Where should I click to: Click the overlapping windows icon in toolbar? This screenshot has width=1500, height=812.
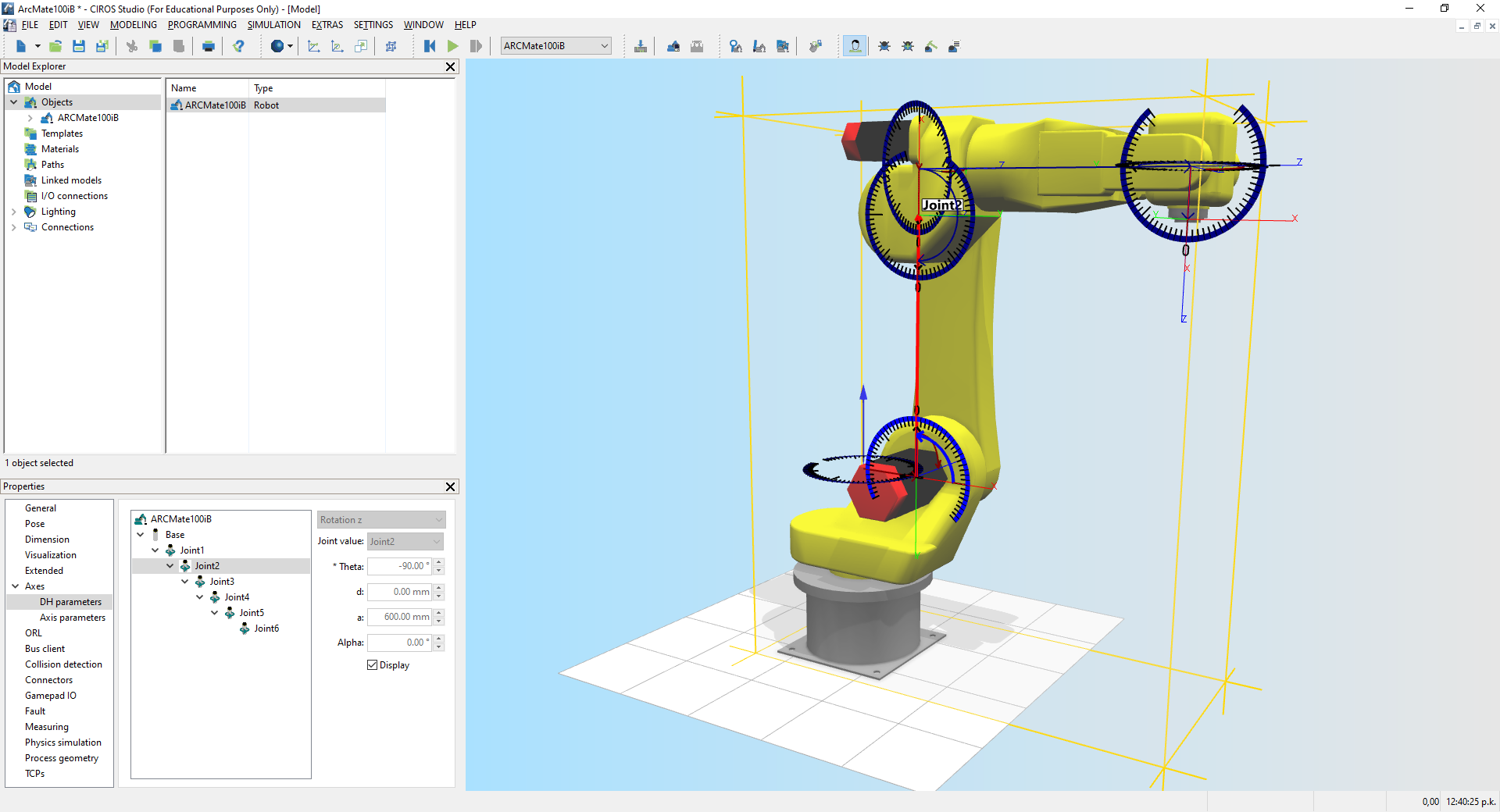click(x=361, y=46)
